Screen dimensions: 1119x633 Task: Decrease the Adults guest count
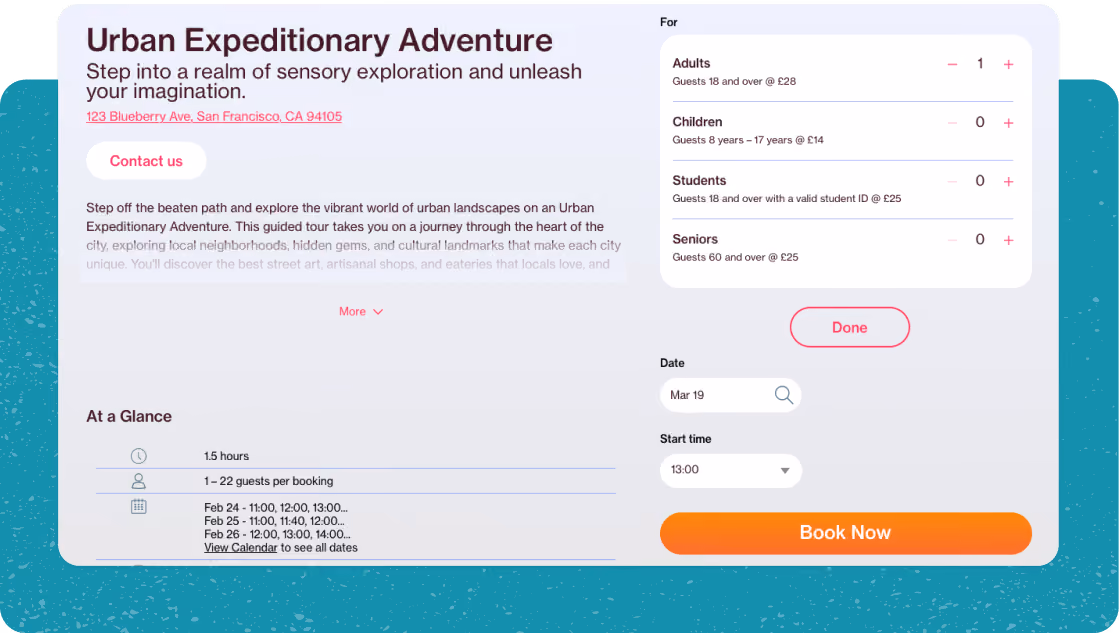click(952, 64)
